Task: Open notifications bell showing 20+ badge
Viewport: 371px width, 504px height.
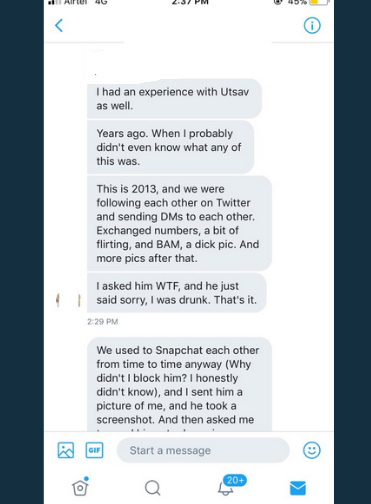Action: tap(226, 489)
